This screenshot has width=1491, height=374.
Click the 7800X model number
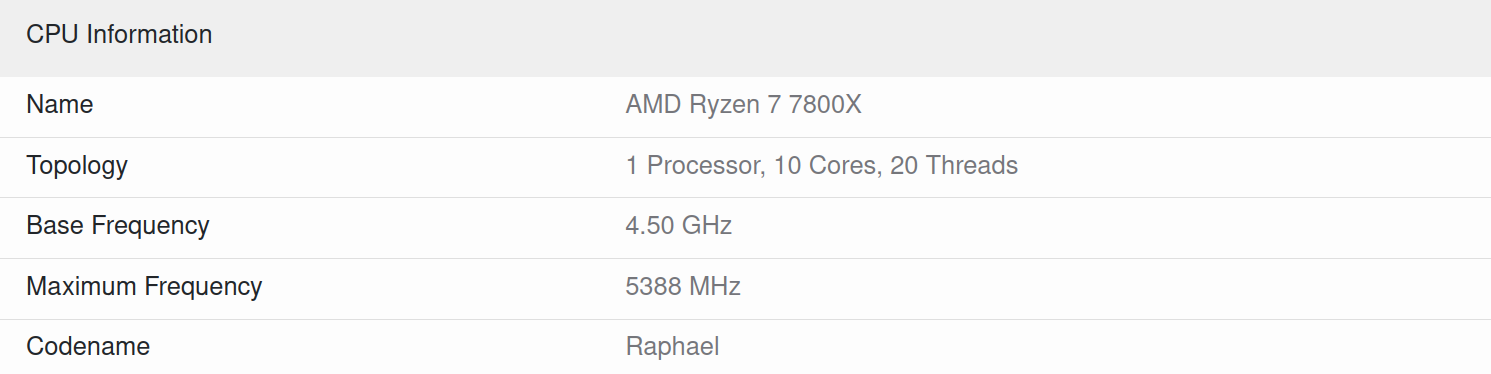825,104
